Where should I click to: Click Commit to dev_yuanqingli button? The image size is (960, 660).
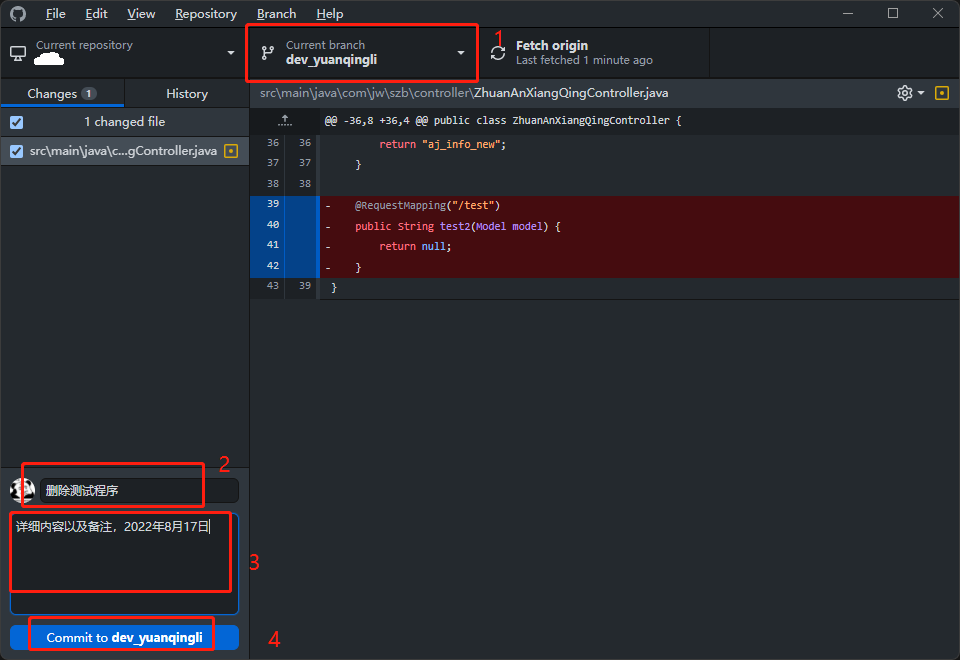point(124,637)
